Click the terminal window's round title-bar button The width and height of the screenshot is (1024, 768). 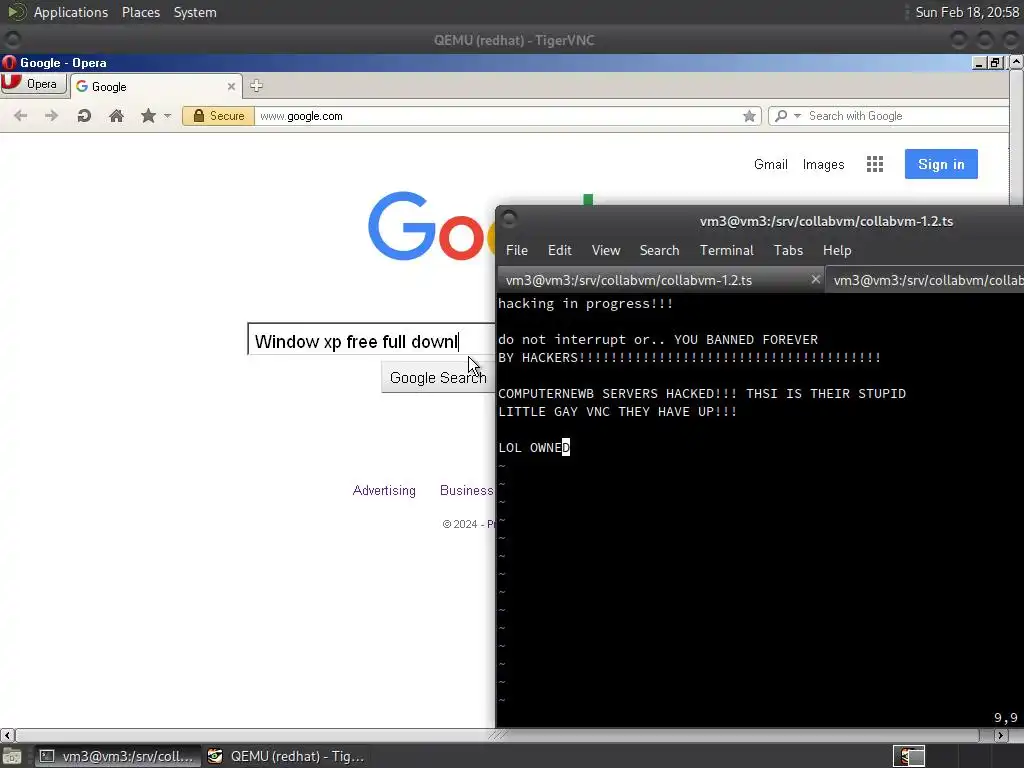tap(509, 219)
